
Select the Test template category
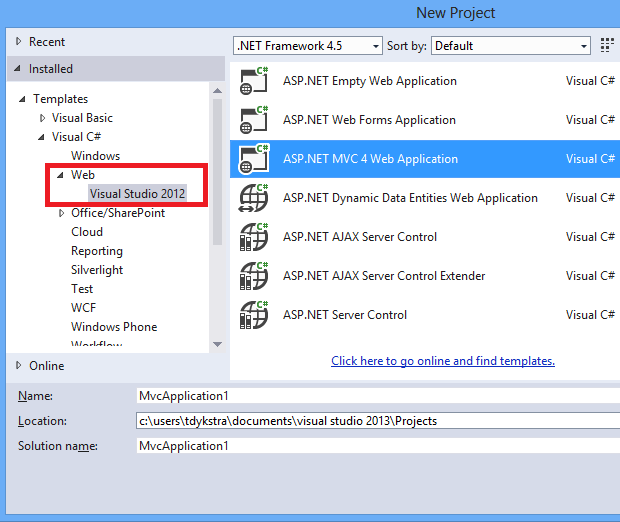(x=82, y=289)
